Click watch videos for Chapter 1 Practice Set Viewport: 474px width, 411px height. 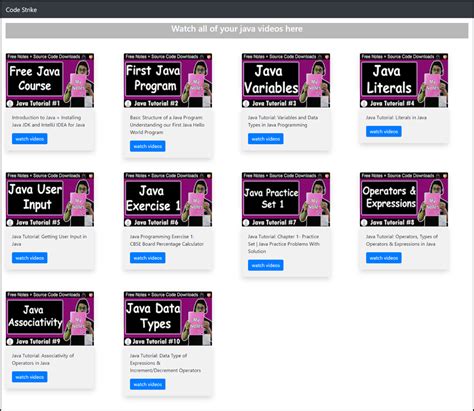266,265
